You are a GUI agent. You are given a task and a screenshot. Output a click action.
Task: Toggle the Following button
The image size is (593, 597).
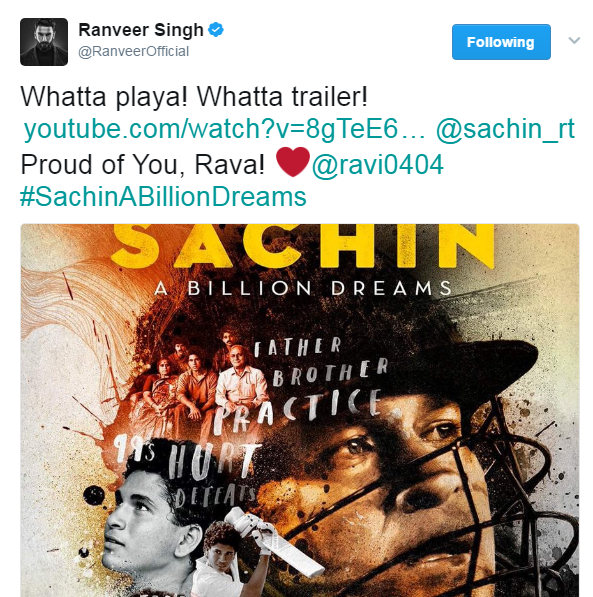click(x=501, y=42)
